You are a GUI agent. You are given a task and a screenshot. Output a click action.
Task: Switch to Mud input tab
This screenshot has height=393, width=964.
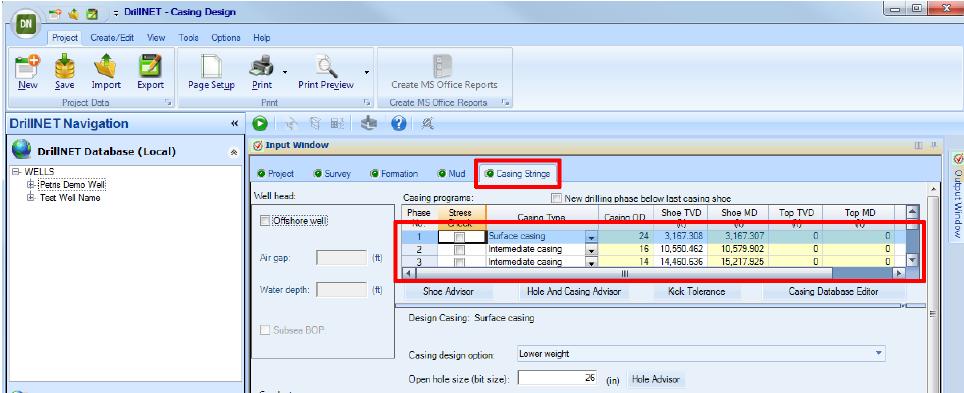pyautogui.click(x=451, y=174)
